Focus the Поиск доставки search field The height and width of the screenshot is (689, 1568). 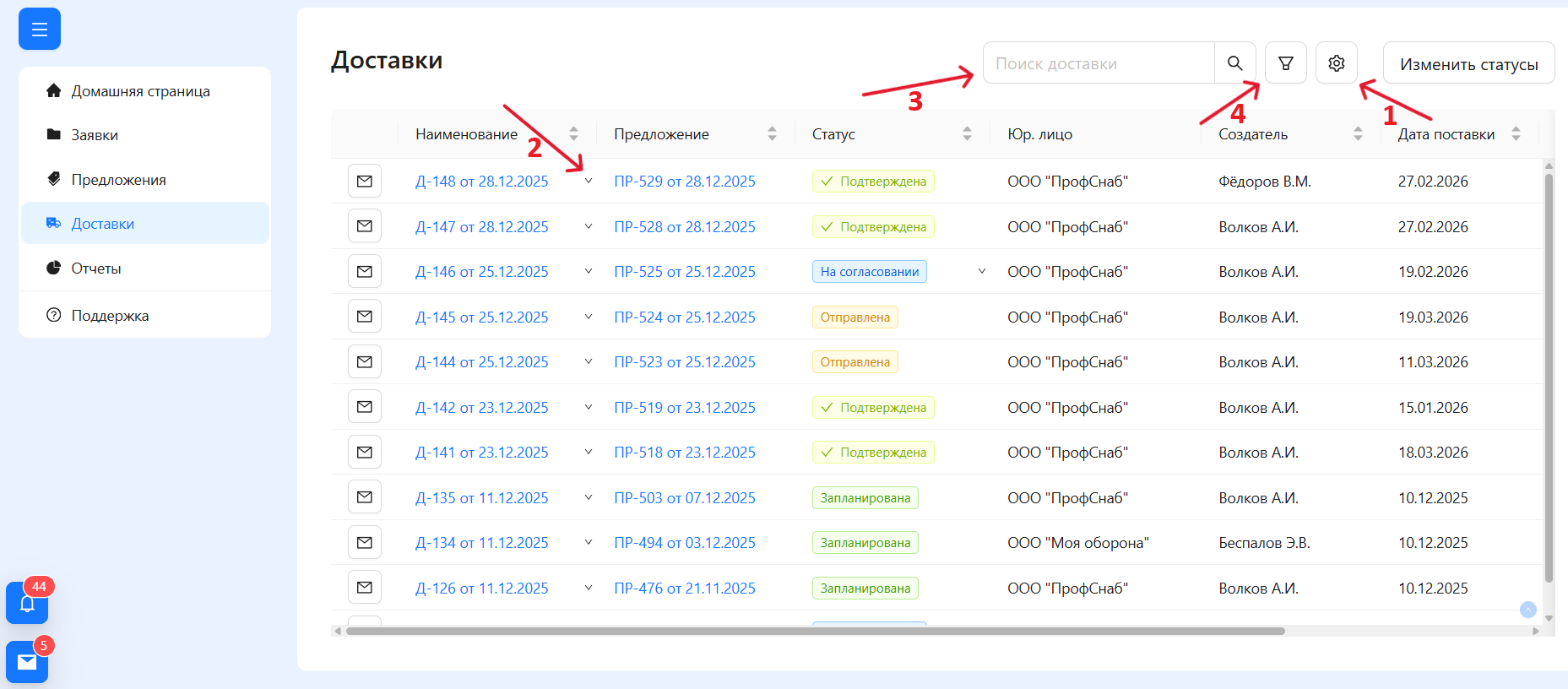tap(1098, 63)
